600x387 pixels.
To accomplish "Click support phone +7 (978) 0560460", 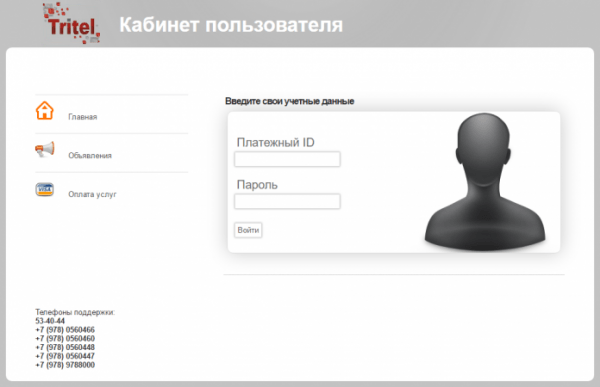I will coord(65,338).
